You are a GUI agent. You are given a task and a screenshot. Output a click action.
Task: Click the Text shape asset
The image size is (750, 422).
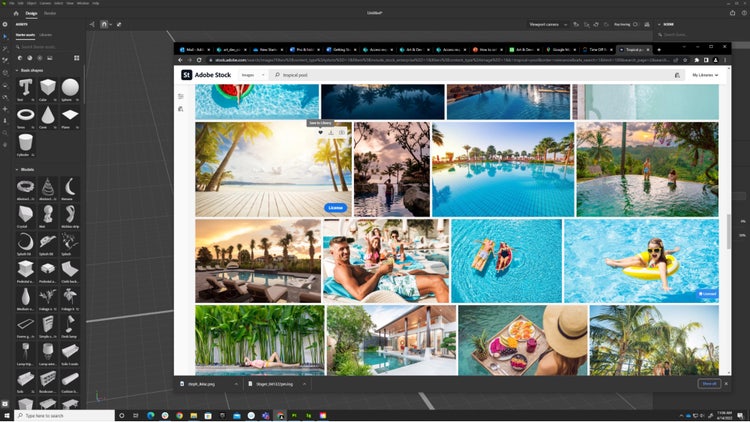25,89
